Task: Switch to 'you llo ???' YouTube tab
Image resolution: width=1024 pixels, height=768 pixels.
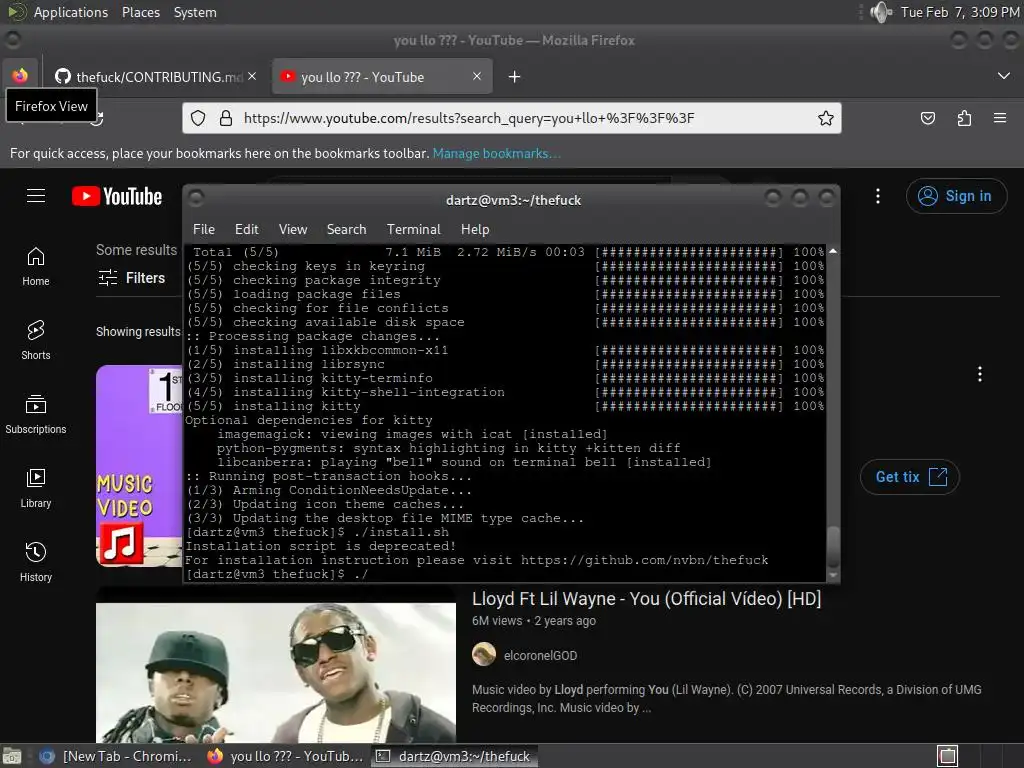Action: click(382, 76)
